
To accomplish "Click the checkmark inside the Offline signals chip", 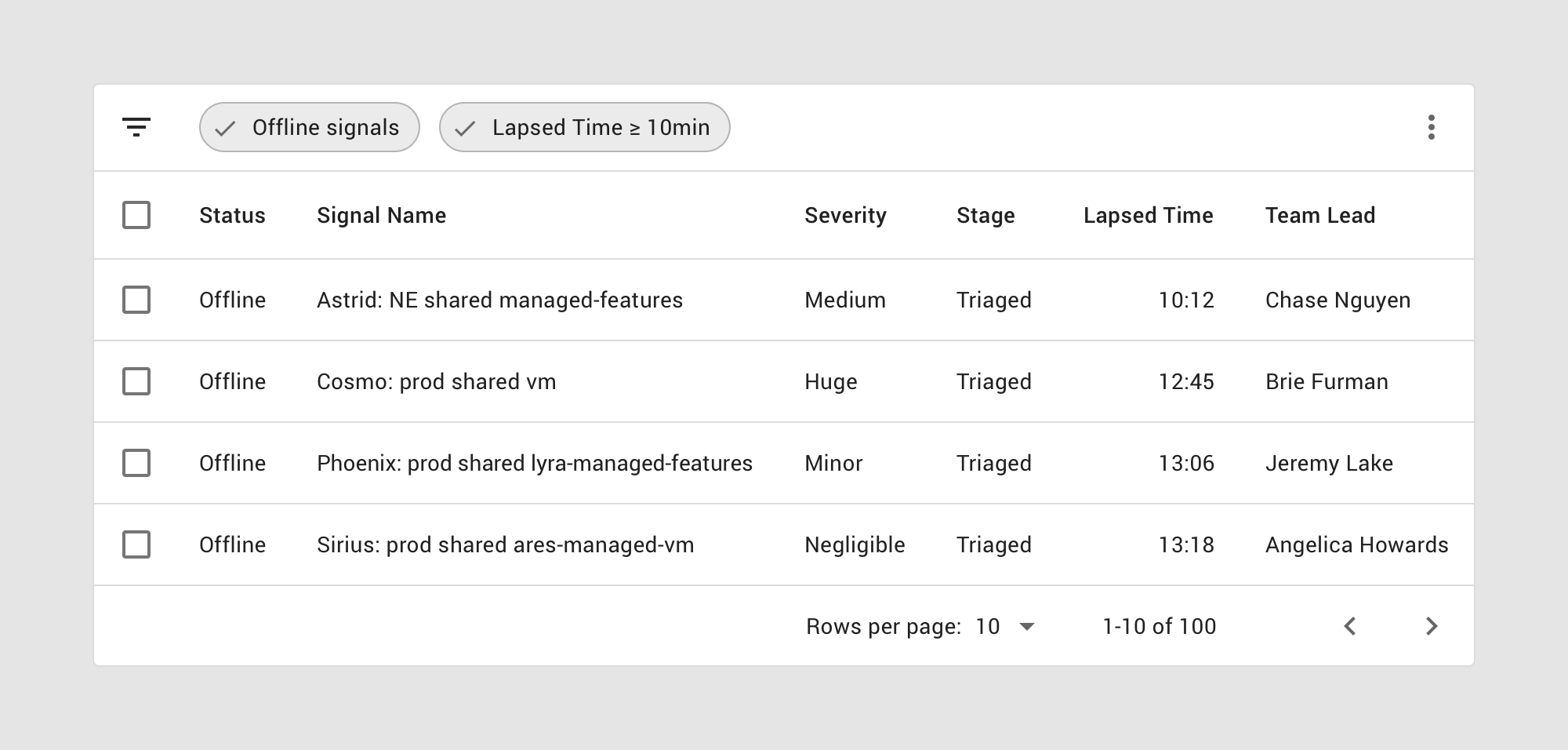I will pos(227,127).
